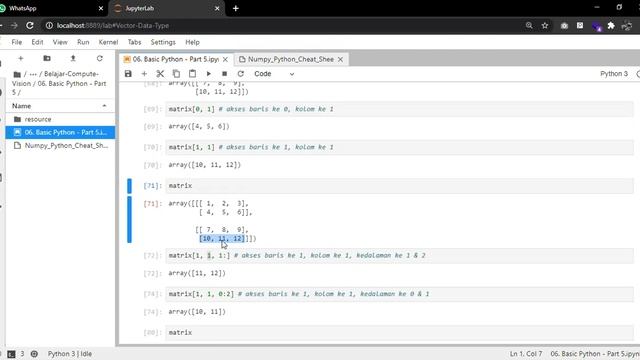The width and height of the screenshot is (640, 360).
Task: Click the status bar terminal count icon
Action: (11, 354)
